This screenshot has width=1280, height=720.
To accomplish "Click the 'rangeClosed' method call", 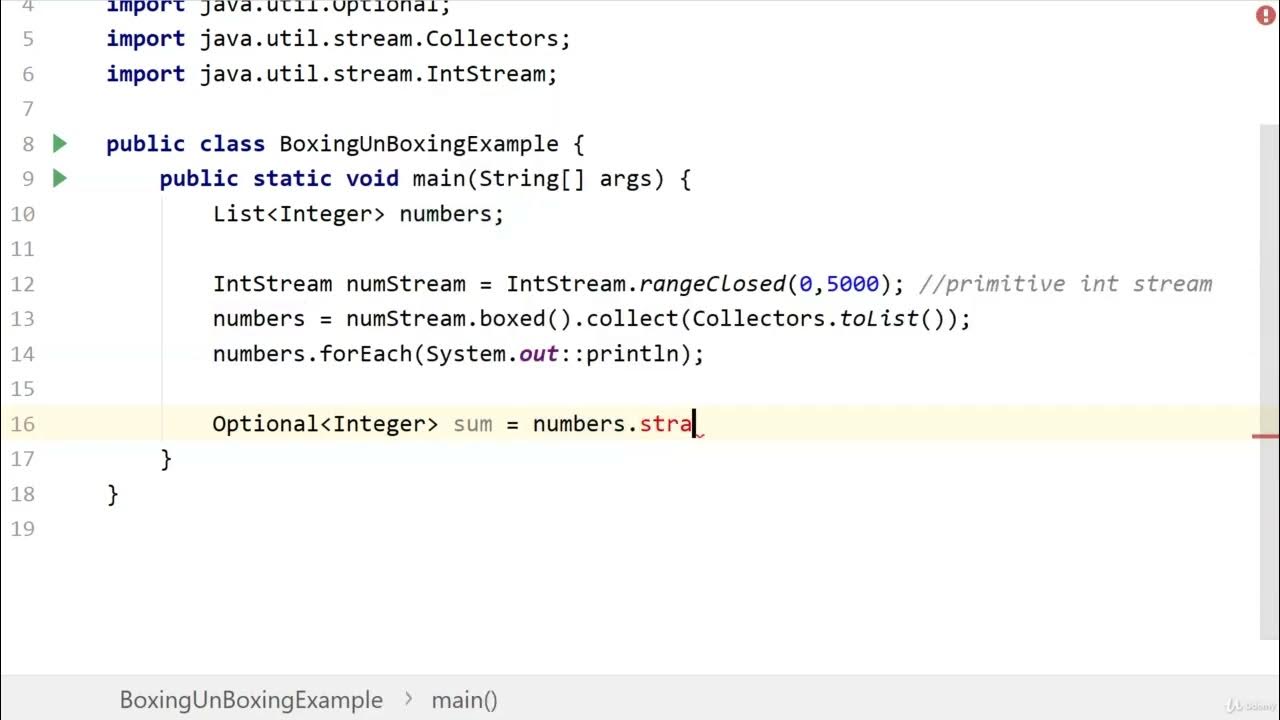I will coord(712,284).
